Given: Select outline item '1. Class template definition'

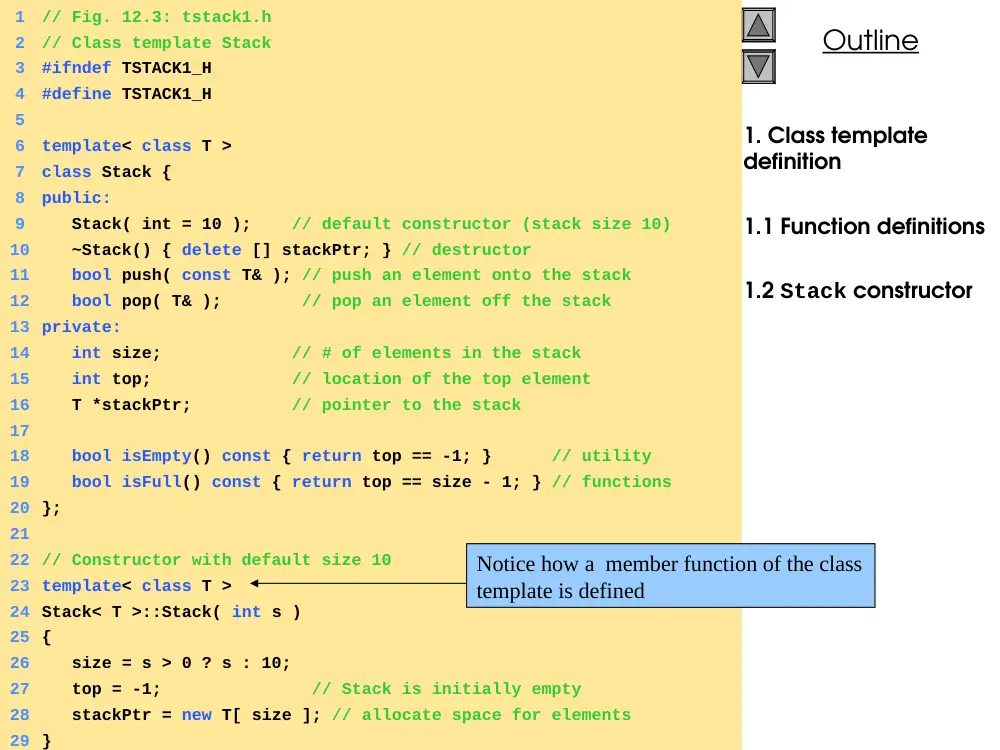Looking at the screenshot, I should 835,148.
